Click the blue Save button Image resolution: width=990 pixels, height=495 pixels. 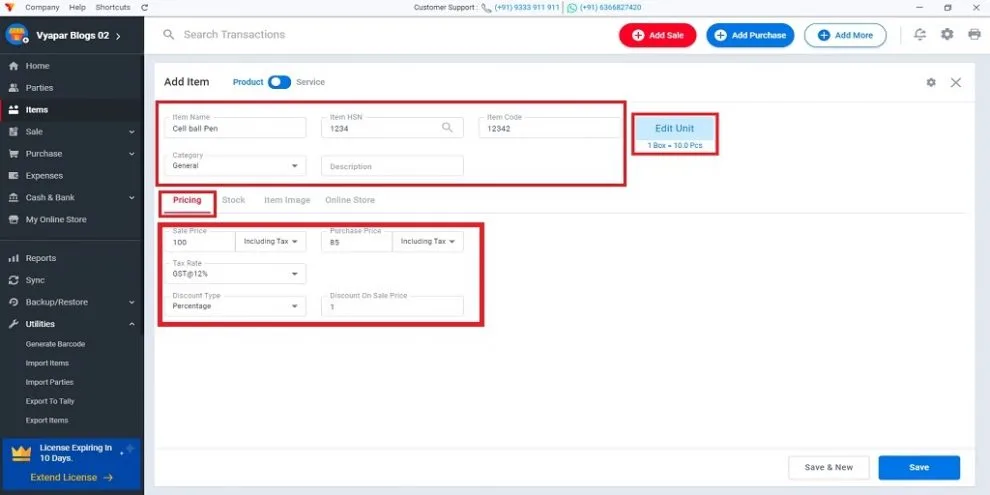pos(919,467)
